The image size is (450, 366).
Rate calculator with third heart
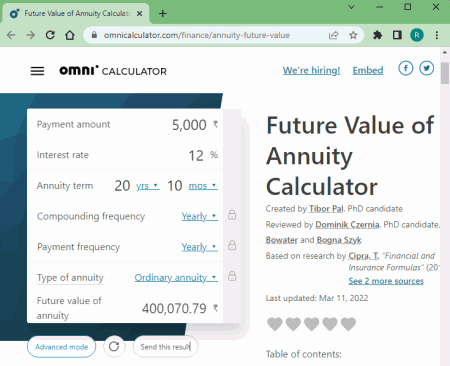(x=312, y=324)
